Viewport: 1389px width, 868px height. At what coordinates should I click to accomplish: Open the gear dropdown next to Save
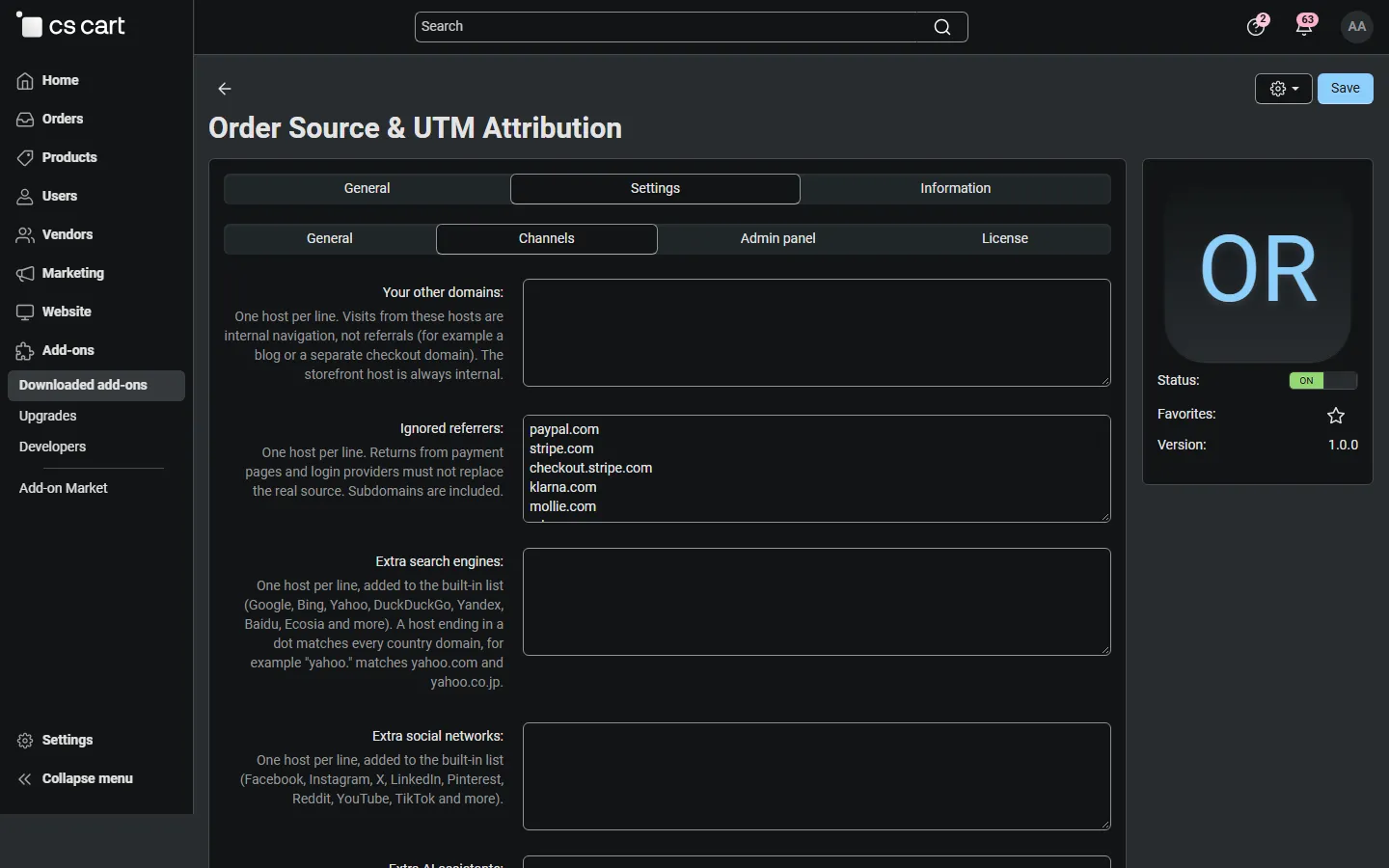coord(1284,89)
